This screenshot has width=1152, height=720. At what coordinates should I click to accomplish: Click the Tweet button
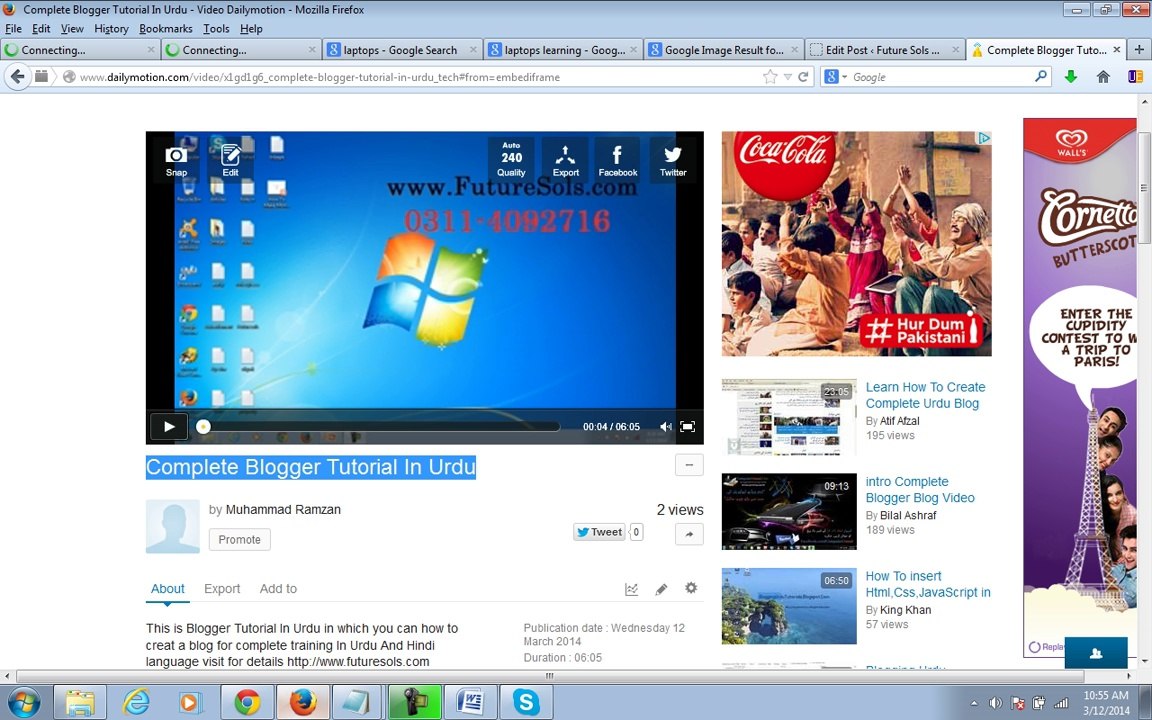click(600, 532)
